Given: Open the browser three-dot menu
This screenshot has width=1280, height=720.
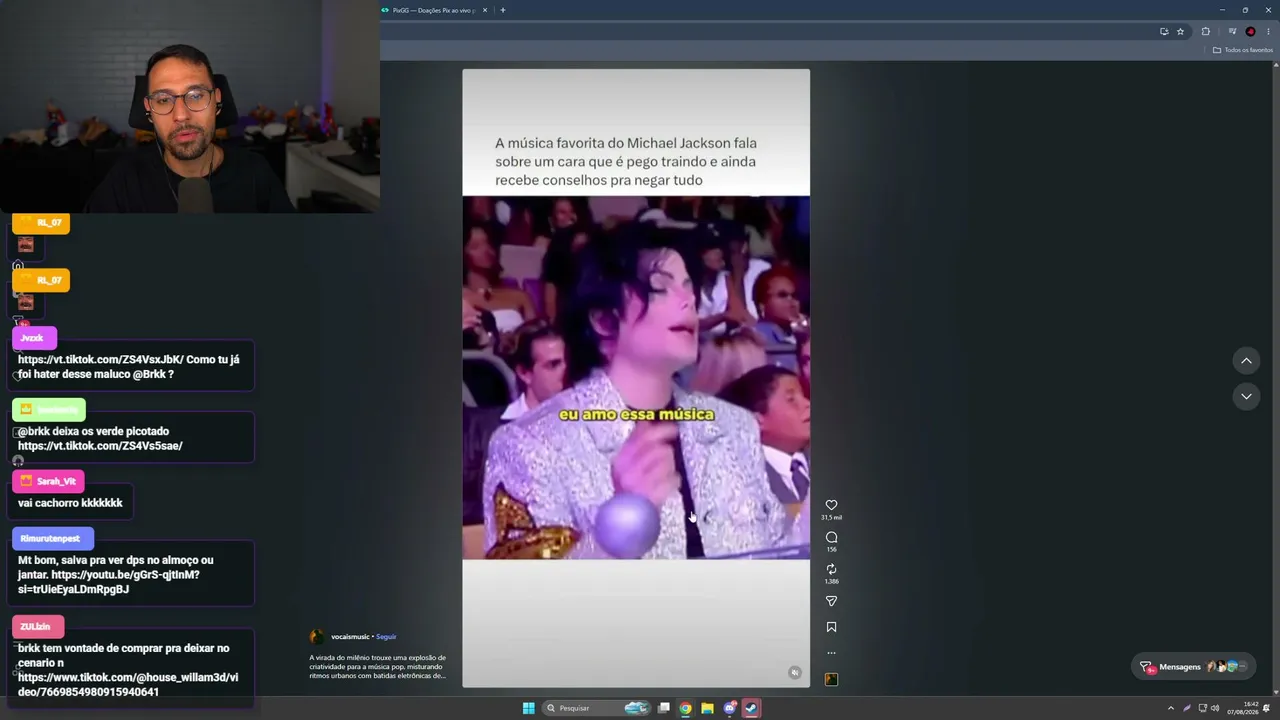Looking at the screenshot, I should 1268,31.
